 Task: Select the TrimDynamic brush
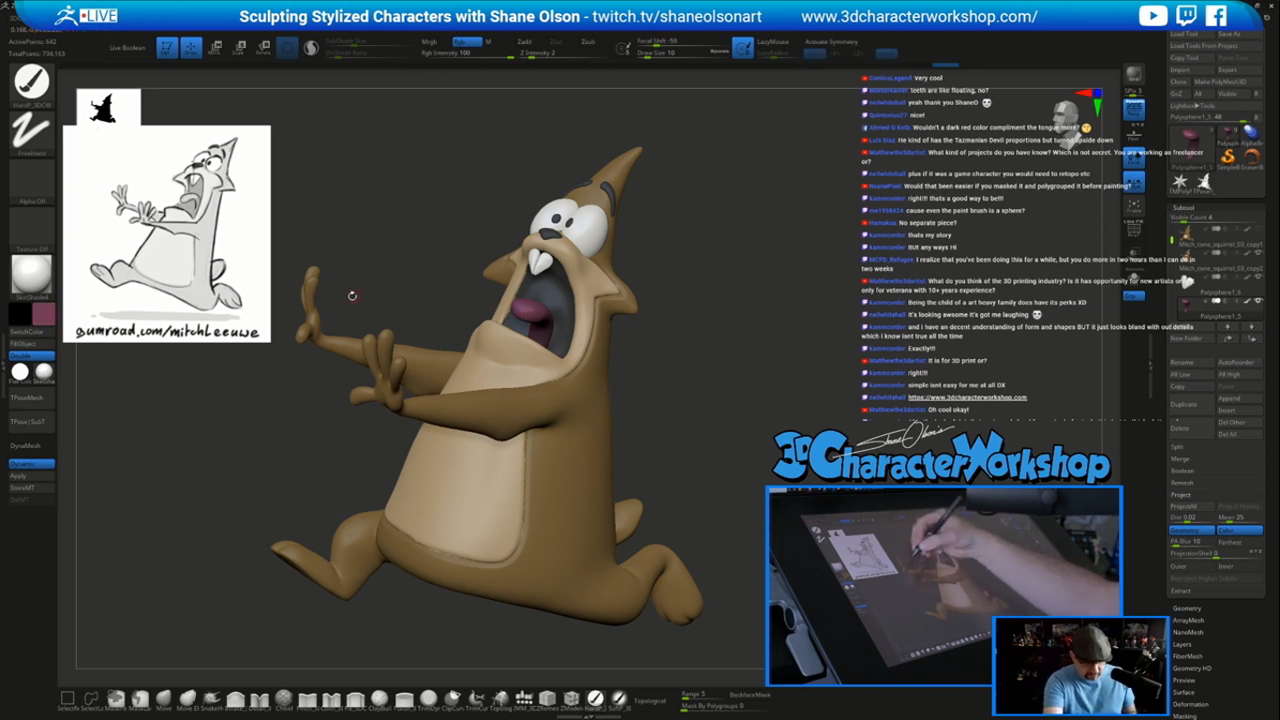click(428, 699)
